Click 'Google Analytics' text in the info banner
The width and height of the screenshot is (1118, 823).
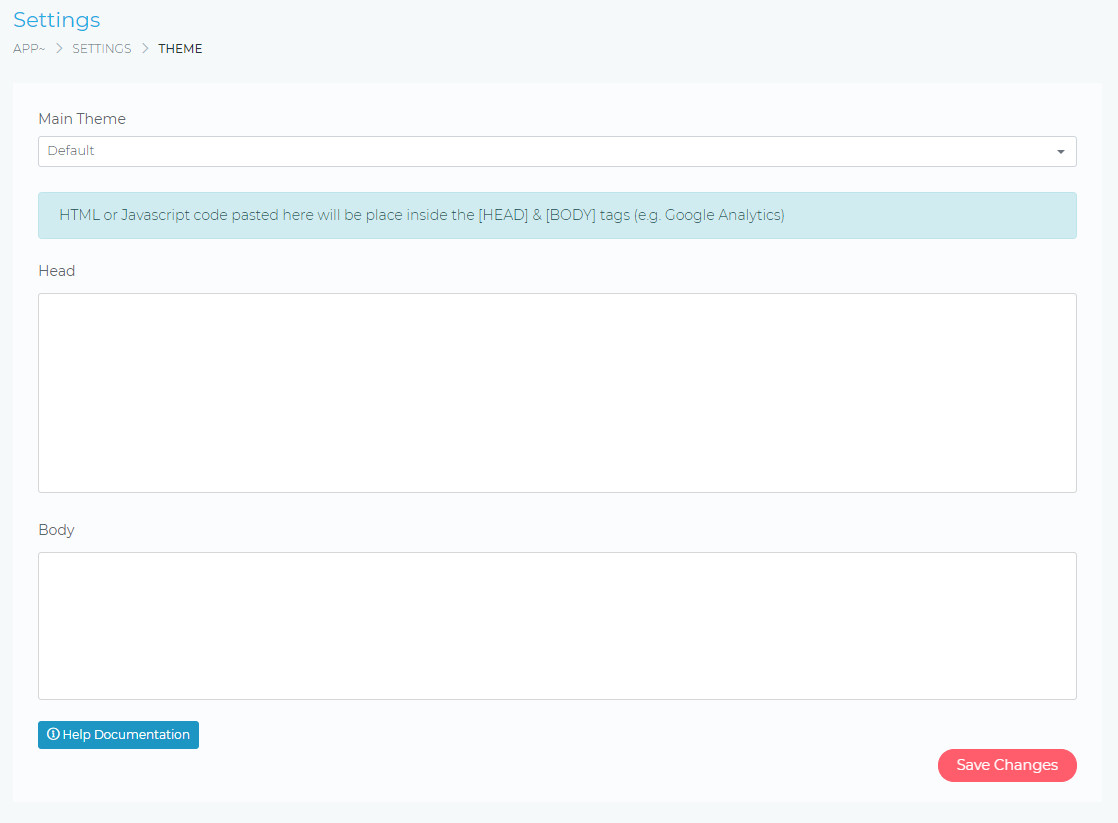coord(723,215)
